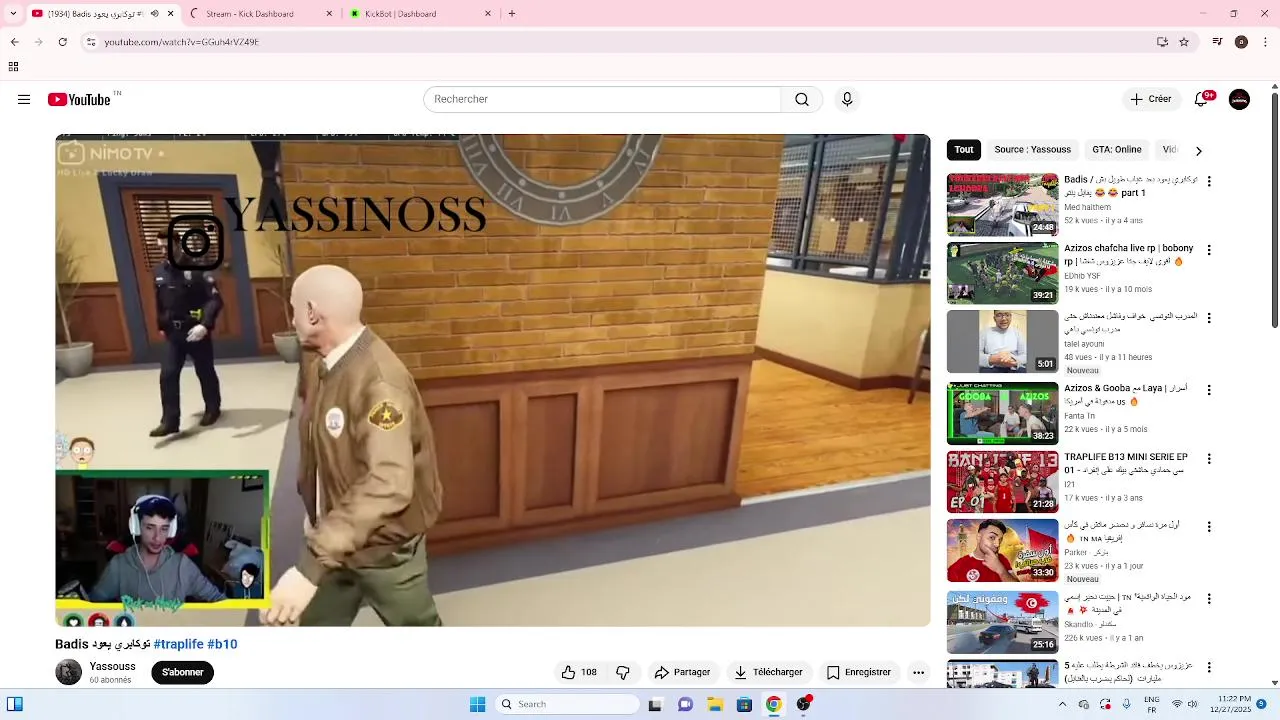Open YouTube notifications bell
Image resolution: width=1280 pixels, height=720 pixels.
point(1201,99)
